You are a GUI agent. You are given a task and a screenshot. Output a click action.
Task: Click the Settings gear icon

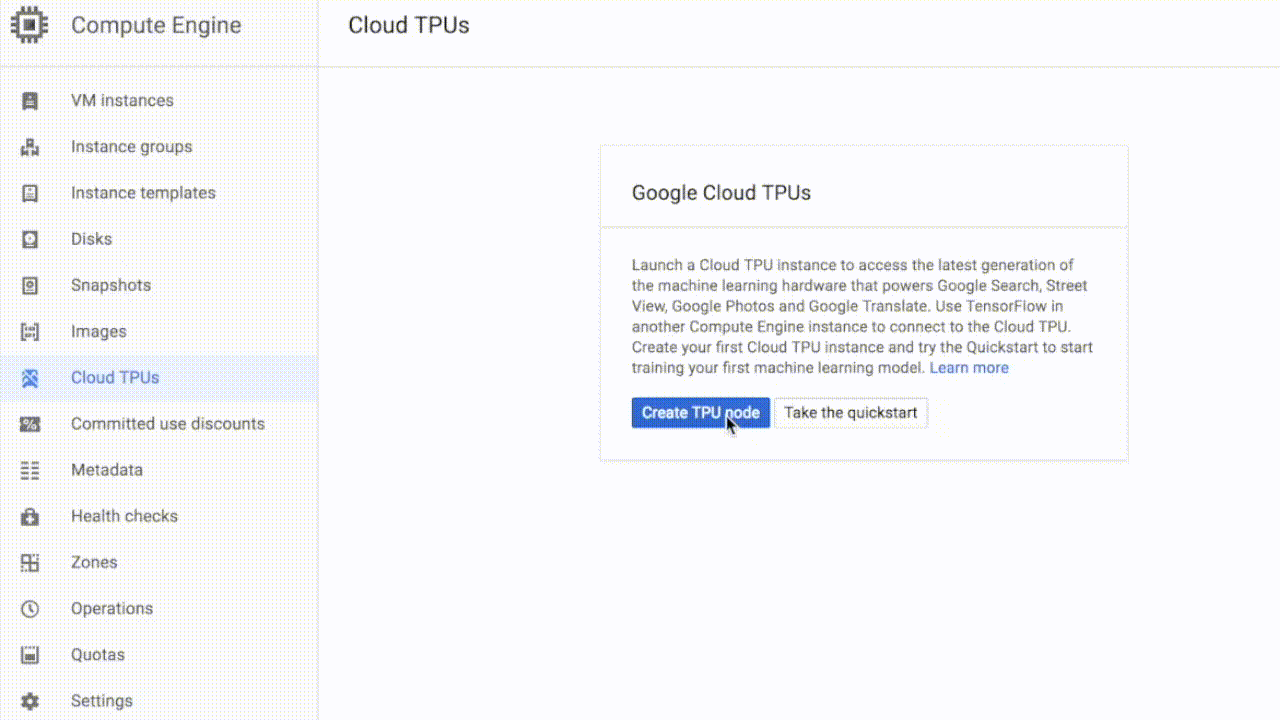pos(30,701)
